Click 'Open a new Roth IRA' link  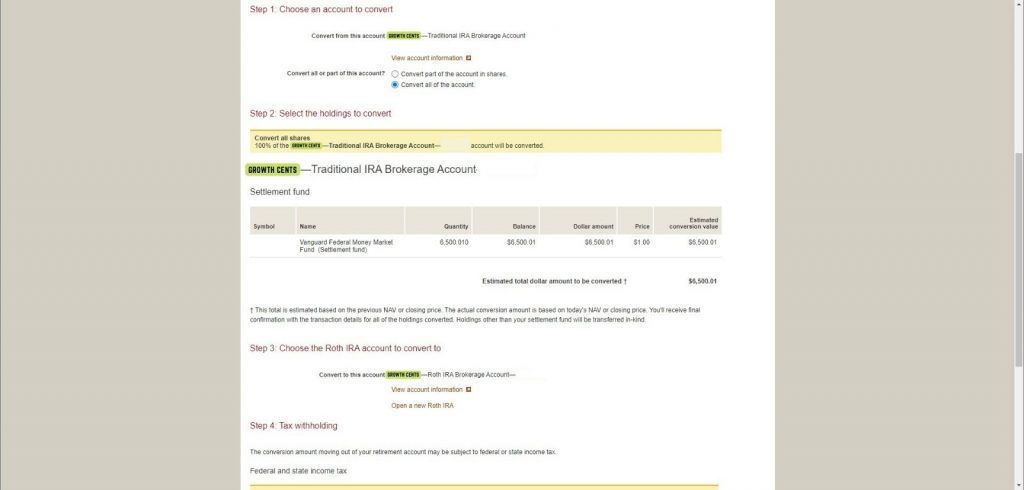pos(422,406)
